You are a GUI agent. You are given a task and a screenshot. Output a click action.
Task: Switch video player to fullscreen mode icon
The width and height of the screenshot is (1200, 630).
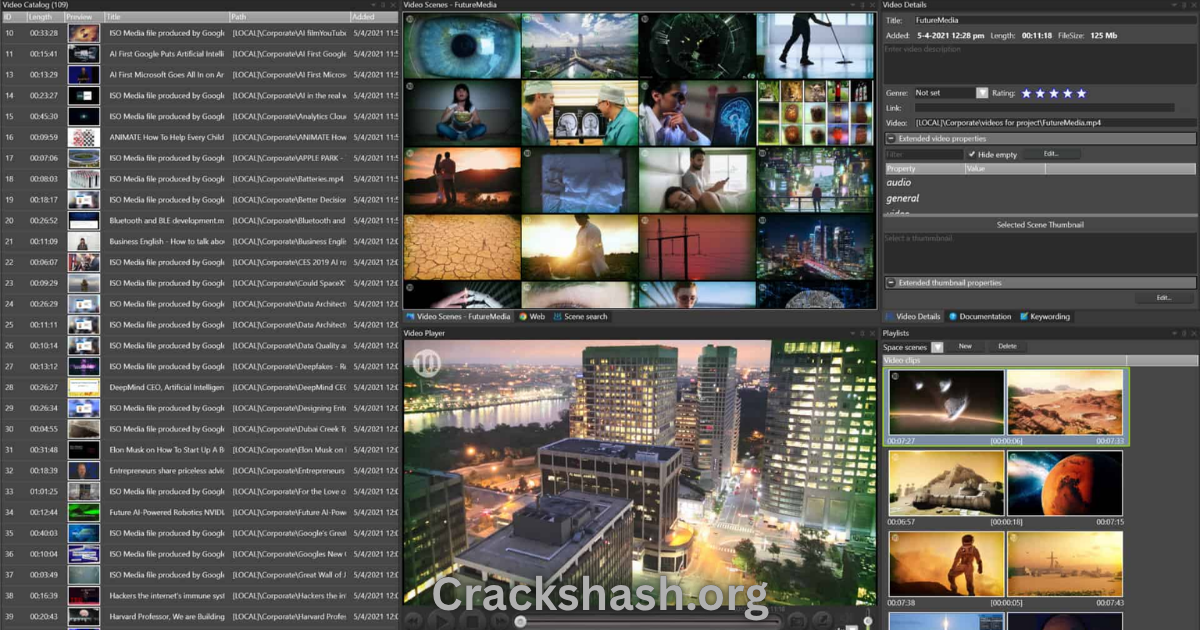[821, 620]
